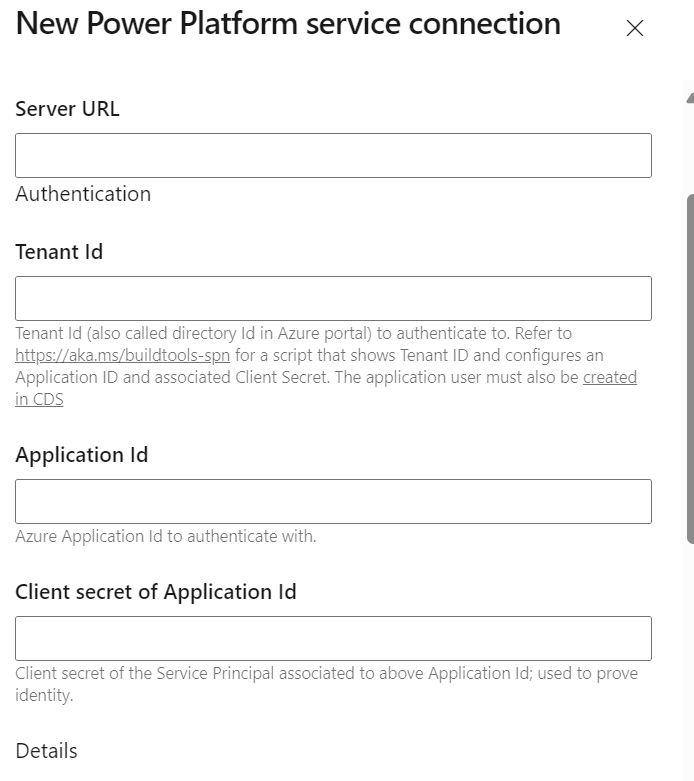Click the 'Client secret of the Service Principal' description
694x781 pixels.
tap(326, 684)
